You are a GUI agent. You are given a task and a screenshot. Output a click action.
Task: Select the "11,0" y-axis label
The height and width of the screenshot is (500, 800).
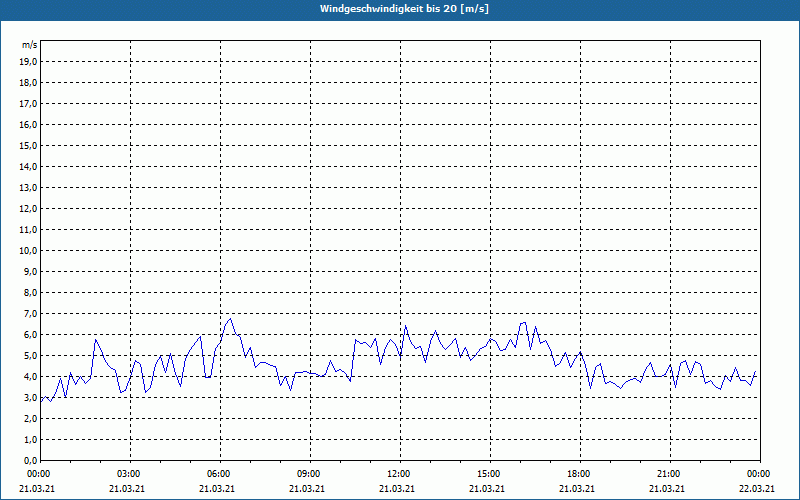click(28, 230)
